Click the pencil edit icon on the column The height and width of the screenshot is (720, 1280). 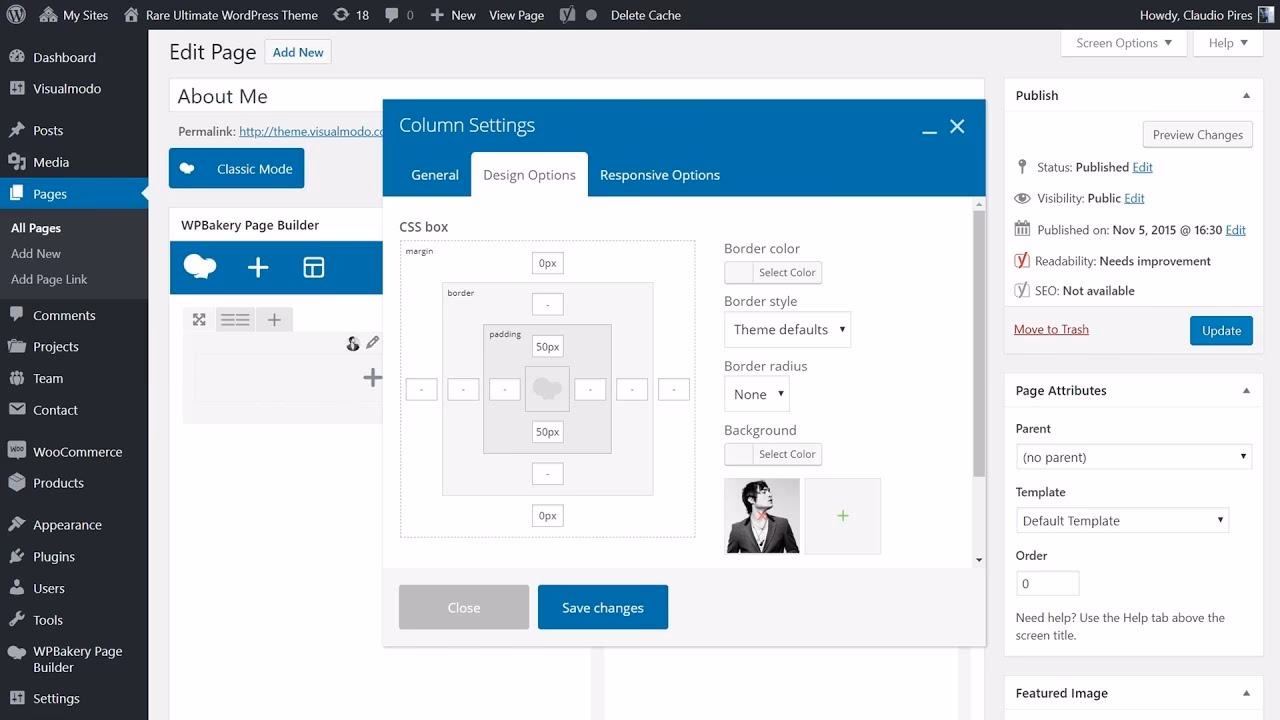point(373,343)
